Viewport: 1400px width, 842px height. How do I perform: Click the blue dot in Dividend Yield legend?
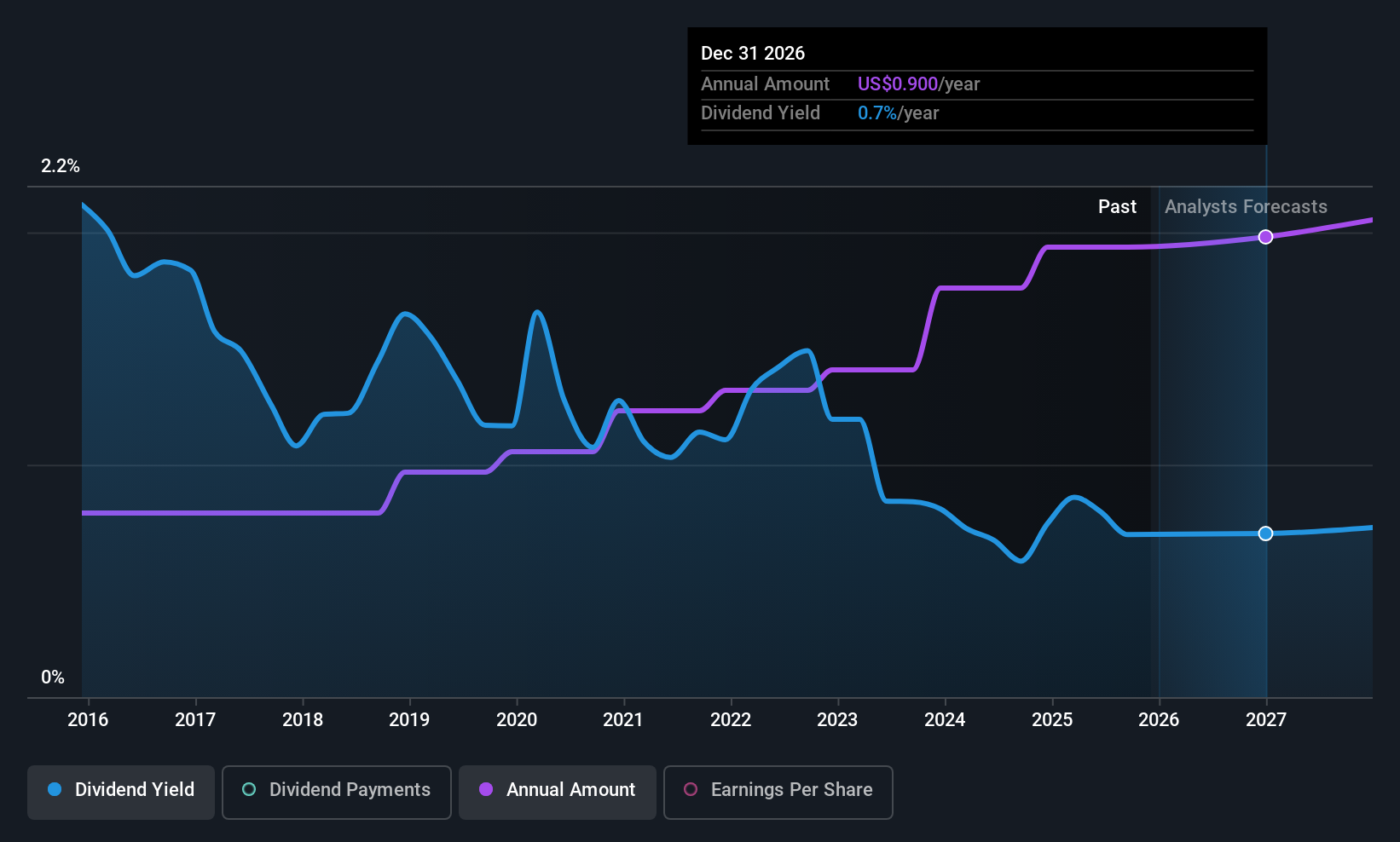pos(55,790)
